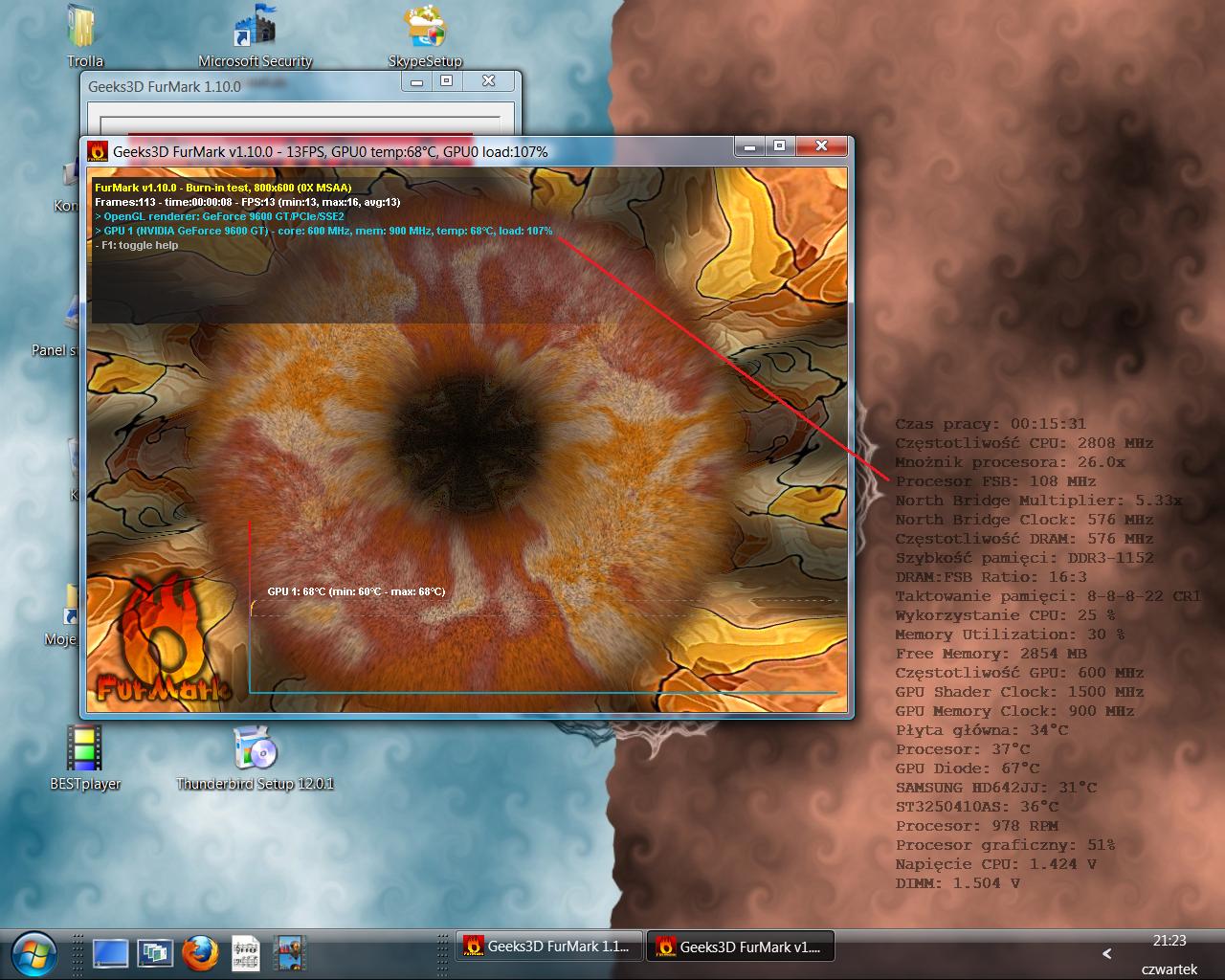This screenshot has height=980, width=1225.
Task: Click the 'ST3250410AS: 36°C' line
Action: click(x=976, y=807)
